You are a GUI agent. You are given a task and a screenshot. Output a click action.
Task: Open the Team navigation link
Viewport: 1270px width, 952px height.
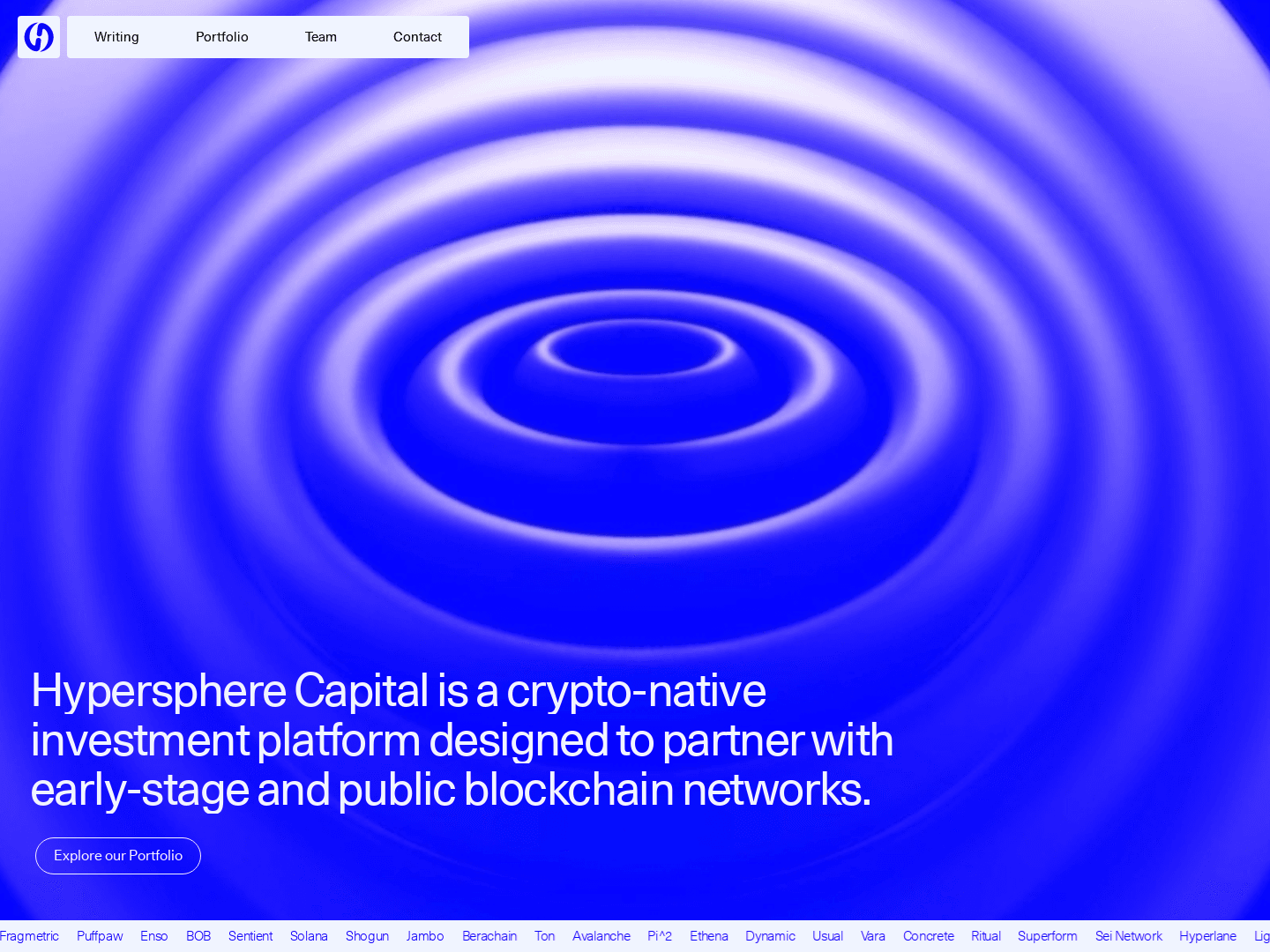[x=320, y=37]
